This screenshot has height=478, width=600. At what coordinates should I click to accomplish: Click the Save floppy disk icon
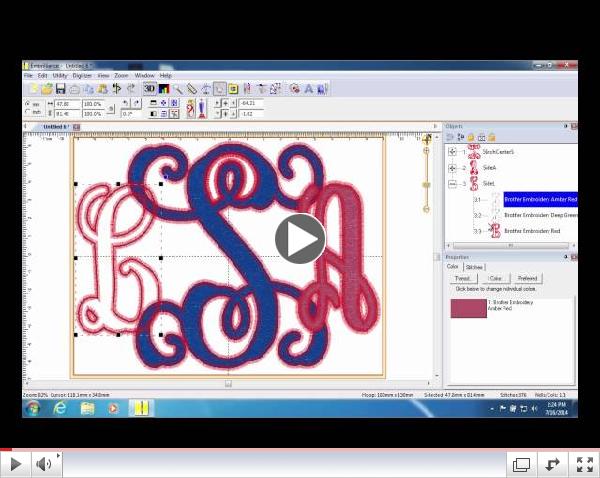click(60, 89)
